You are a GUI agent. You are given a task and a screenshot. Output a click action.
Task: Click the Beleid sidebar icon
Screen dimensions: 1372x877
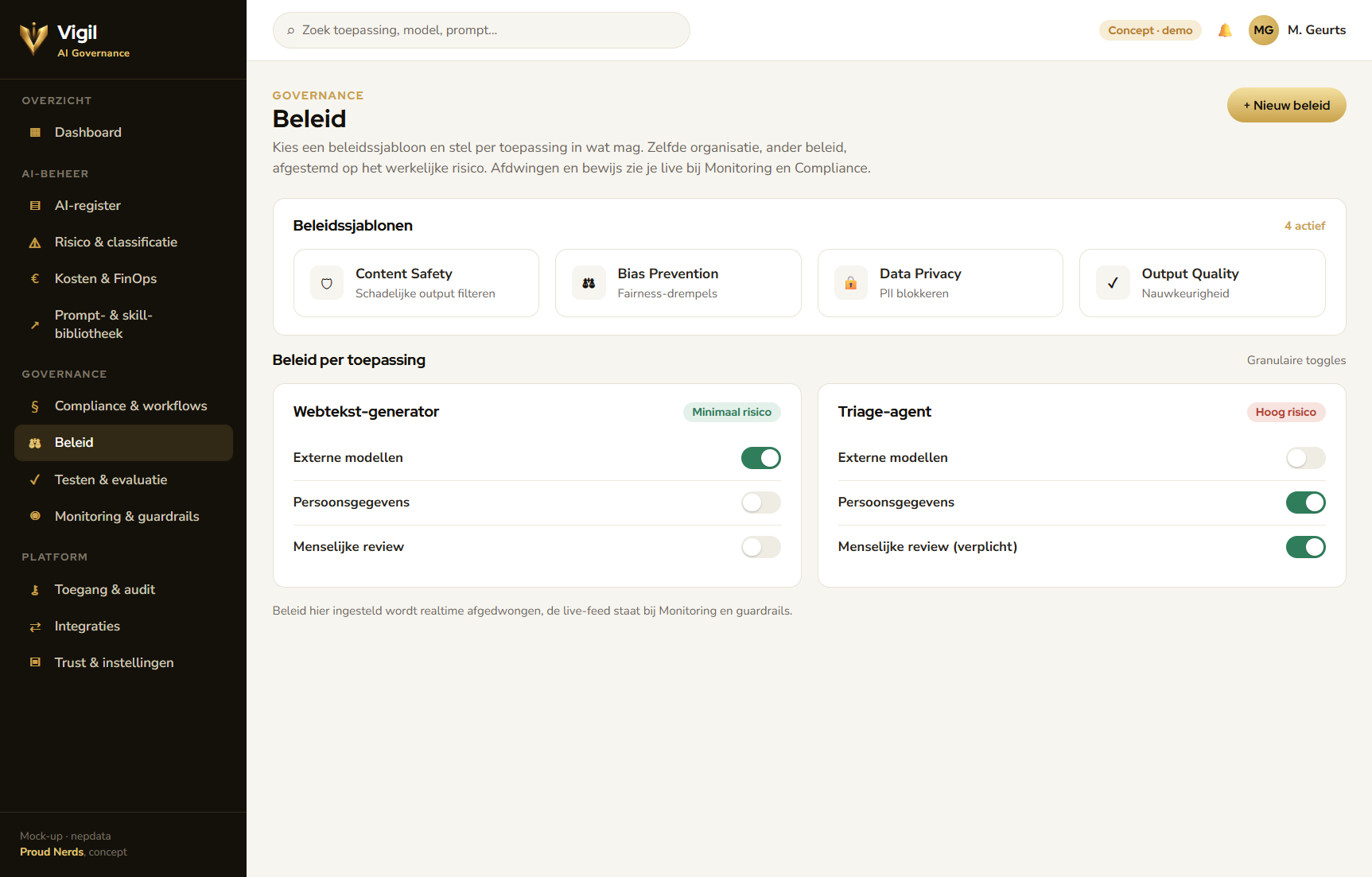[35, 443]
